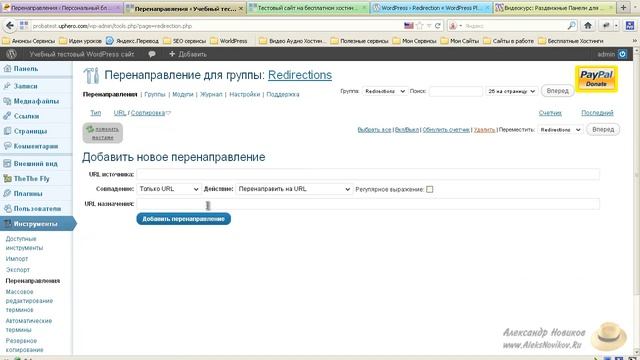Sort by the Счетчик column header
The height and width of the screenshot is (360, 640).
pyautogui.click(x=550, y=113)
